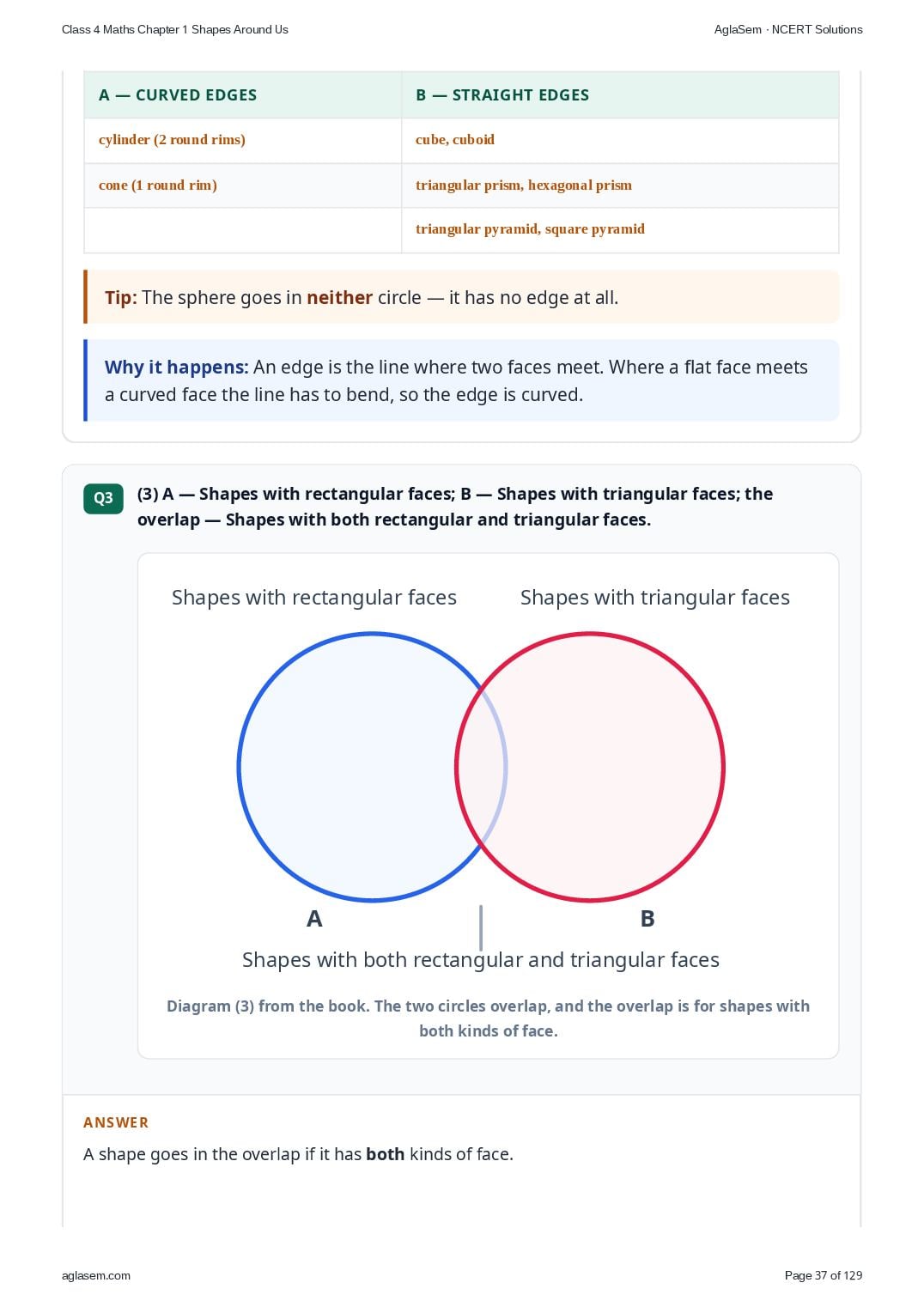
Task: Select the letter A label below circle
Action: coord(314,919)
